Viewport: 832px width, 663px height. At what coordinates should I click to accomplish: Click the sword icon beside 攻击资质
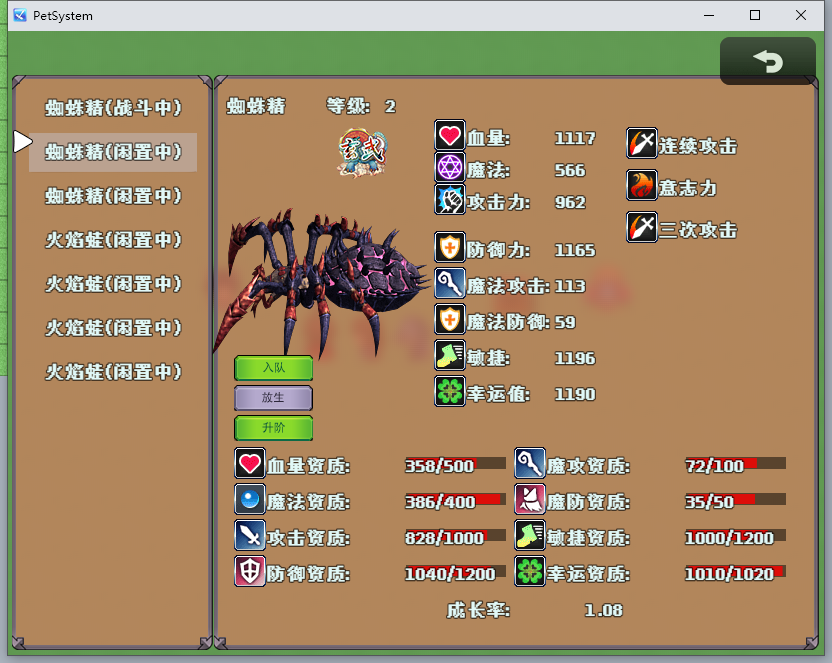coord(249,535)
